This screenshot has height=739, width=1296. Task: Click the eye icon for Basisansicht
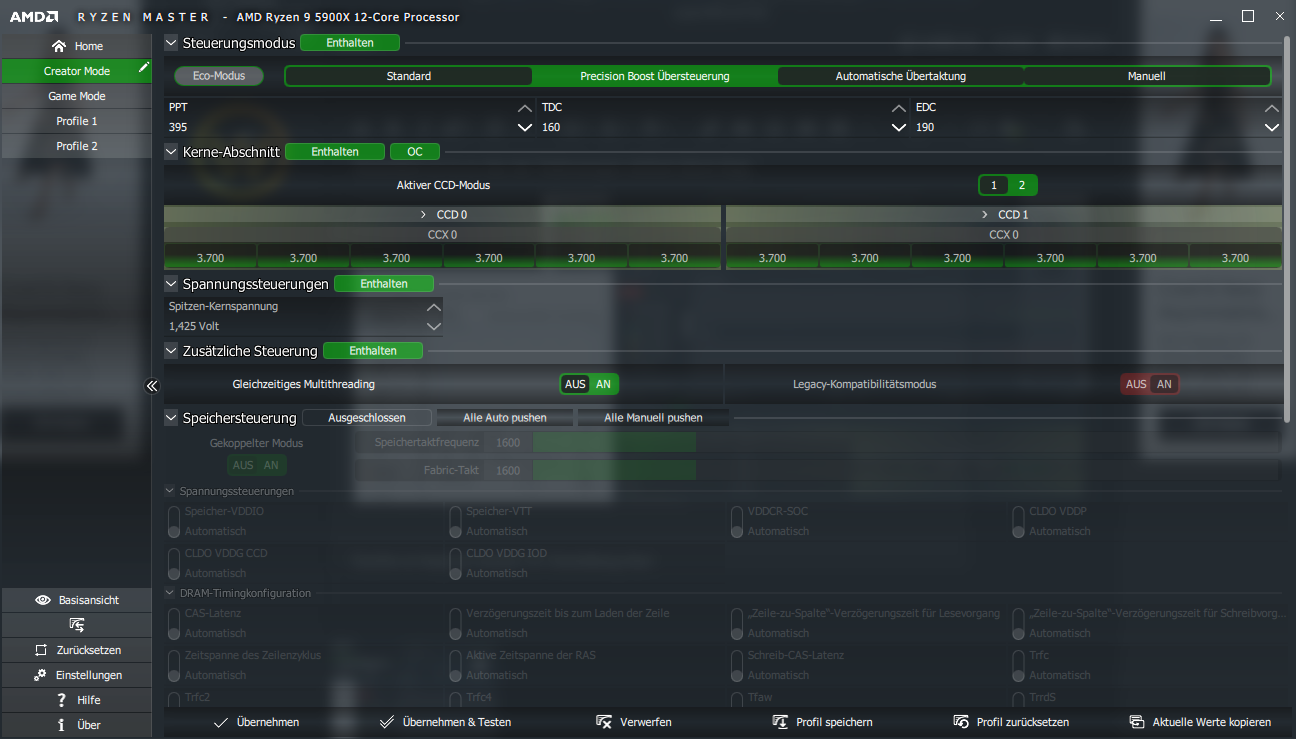(x=43, y=600)
